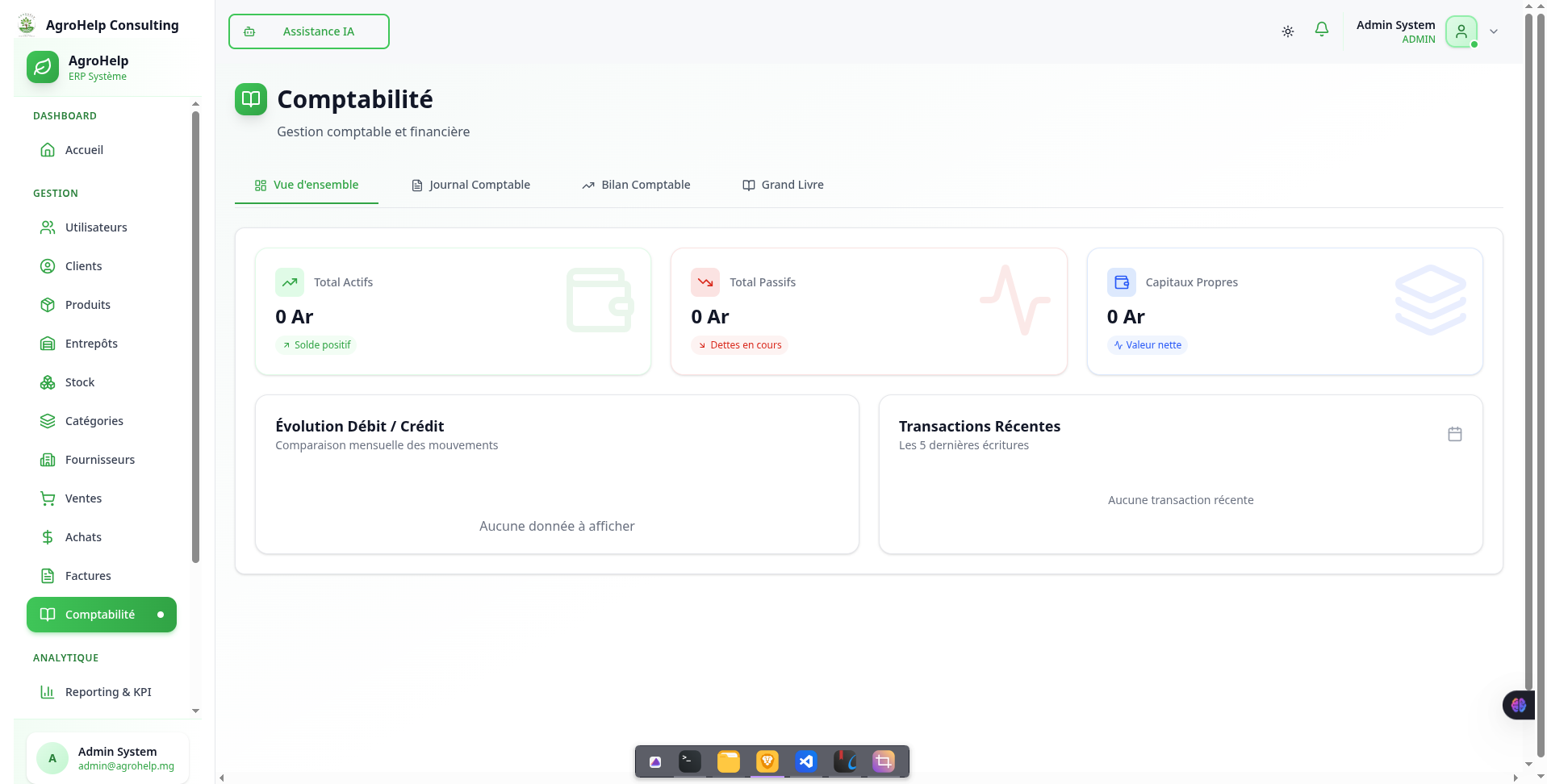Click the sidebar scrollbar down arrow
The image size is (1547, 784).
click(194, 711)
